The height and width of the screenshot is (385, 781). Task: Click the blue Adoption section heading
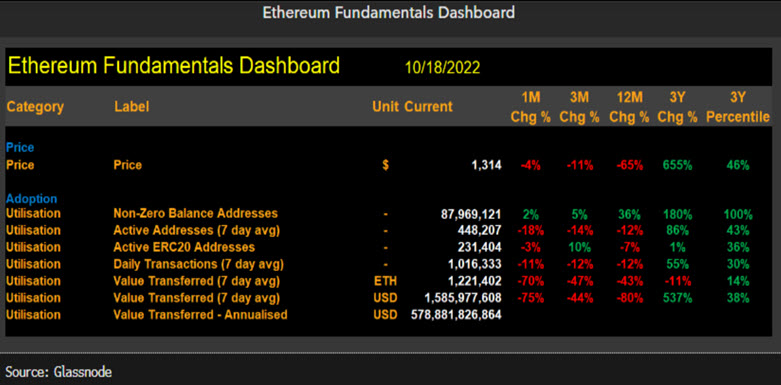tap(31, 199)
